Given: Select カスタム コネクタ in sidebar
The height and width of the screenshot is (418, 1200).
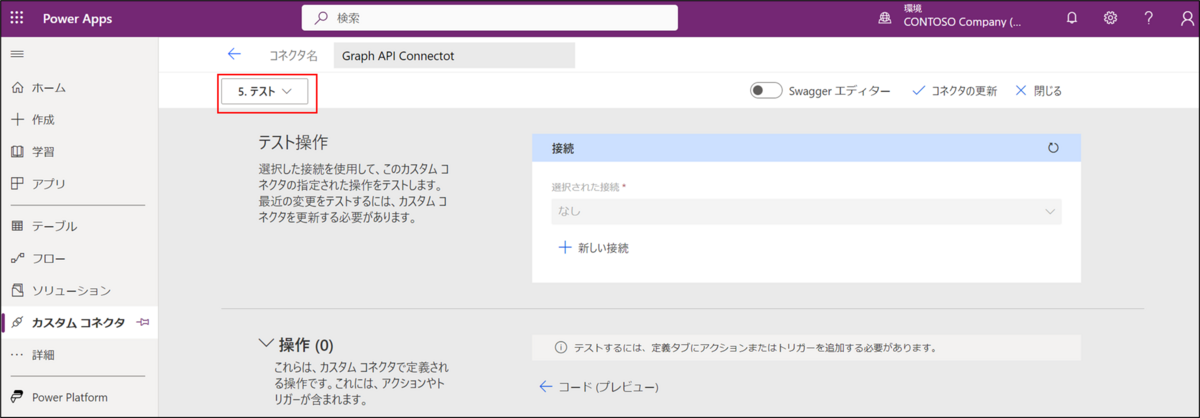Looking at the screenshot, I should coord(78,322).
